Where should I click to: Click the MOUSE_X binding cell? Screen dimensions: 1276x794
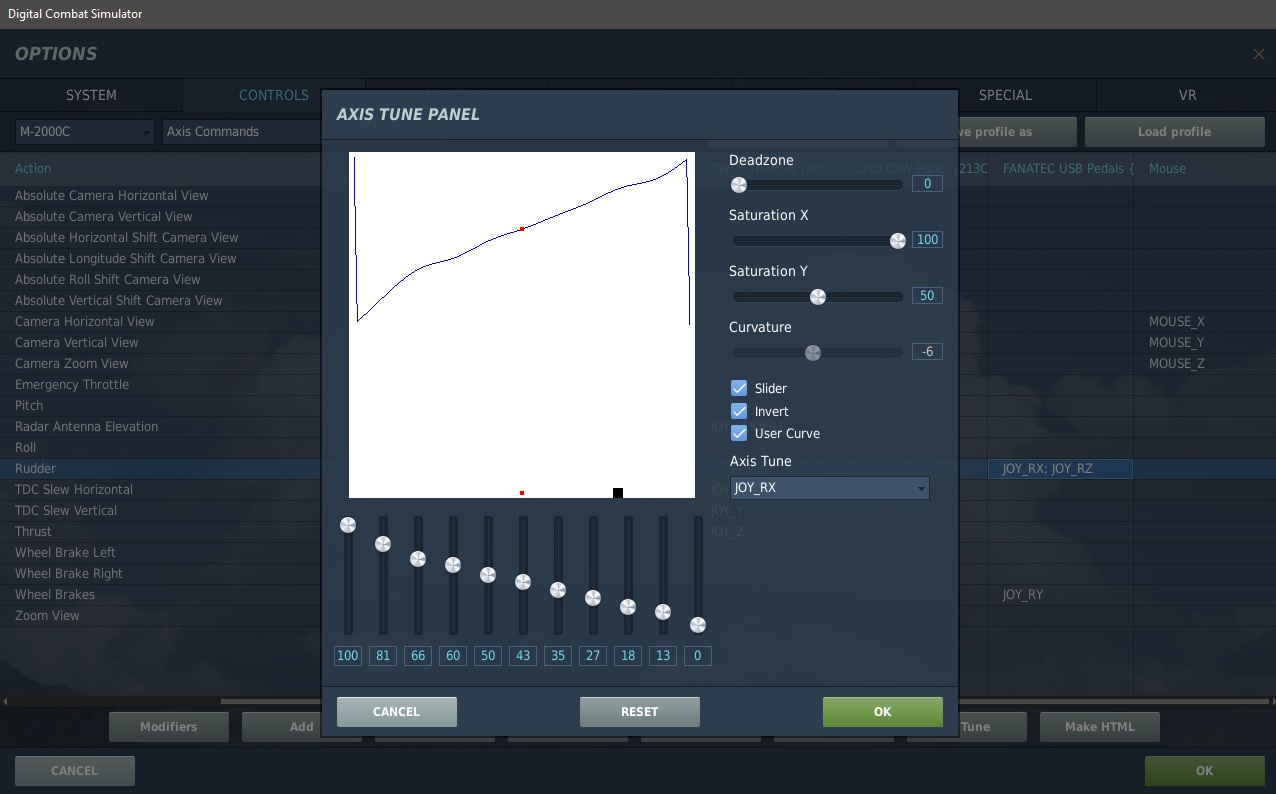pyautogui.click(x=1204, y=321)
